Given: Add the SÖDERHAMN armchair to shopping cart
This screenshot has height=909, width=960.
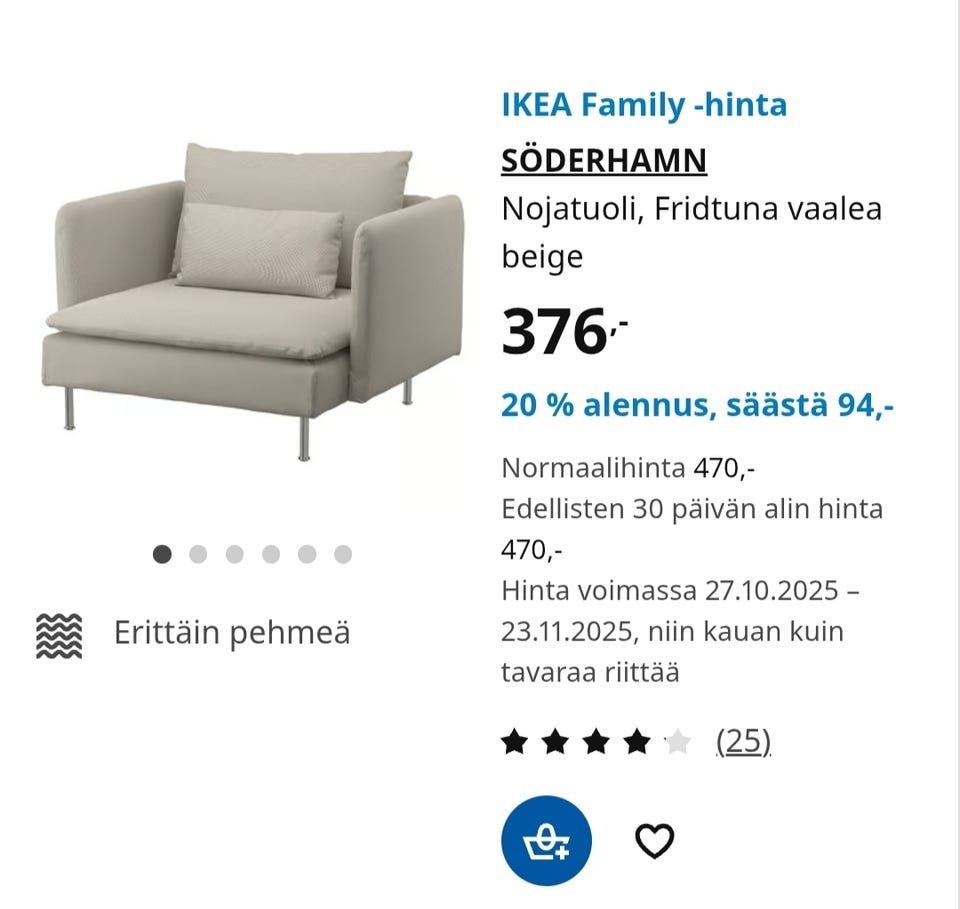Looking at the screenshot, I should tap(546, 840).
